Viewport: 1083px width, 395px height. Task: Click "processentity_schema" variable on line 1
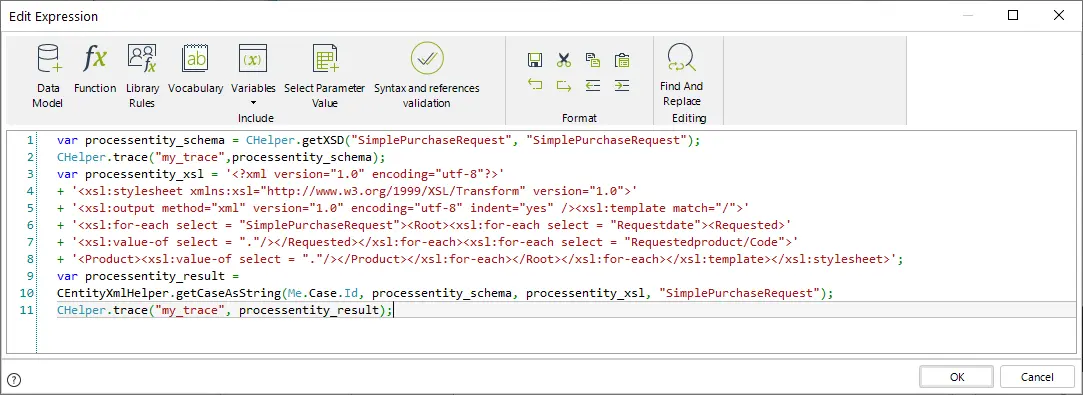[x=156, y=140]
